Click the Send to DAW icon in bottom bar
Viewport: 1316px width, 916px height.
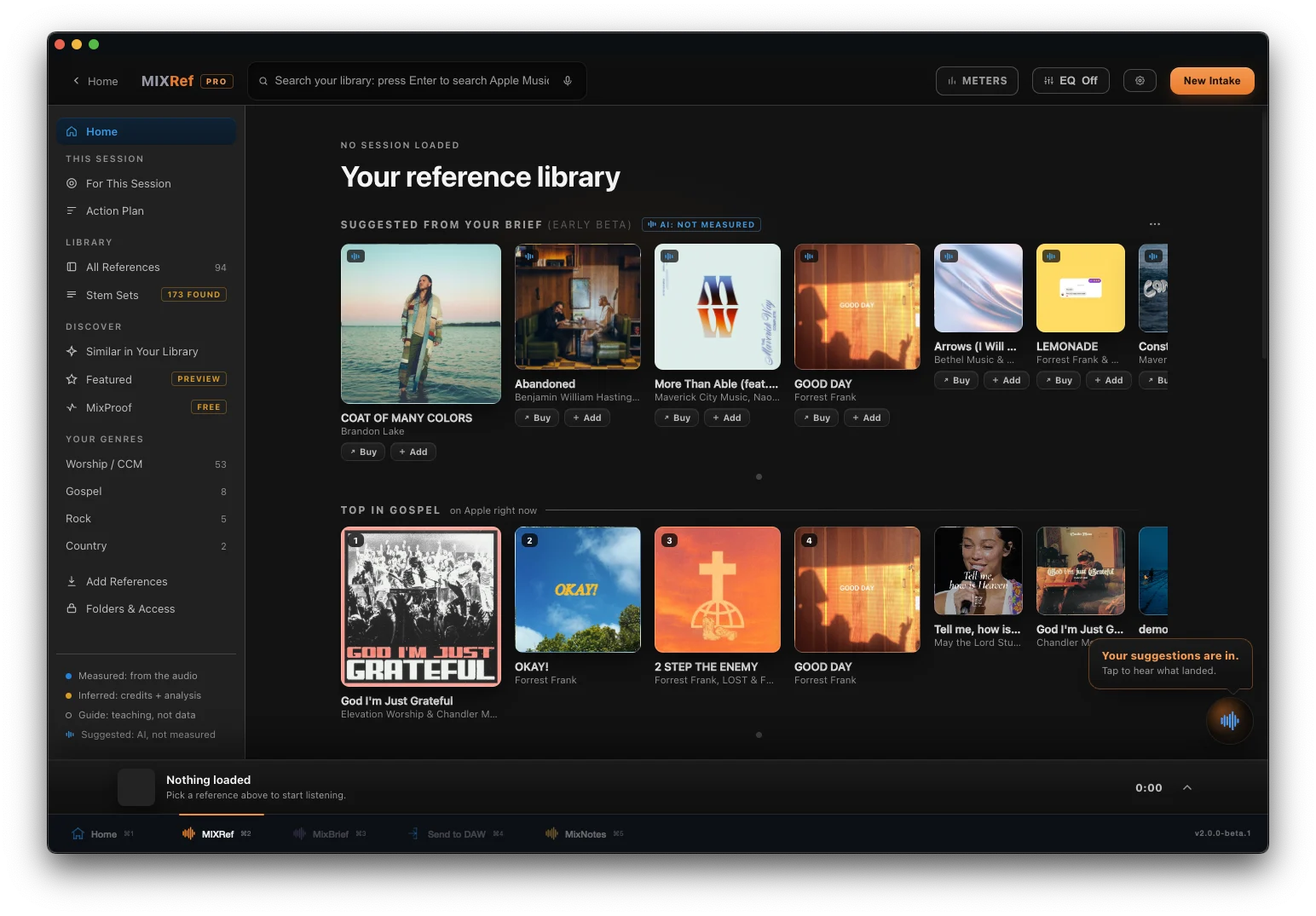(x=413, y=833)
